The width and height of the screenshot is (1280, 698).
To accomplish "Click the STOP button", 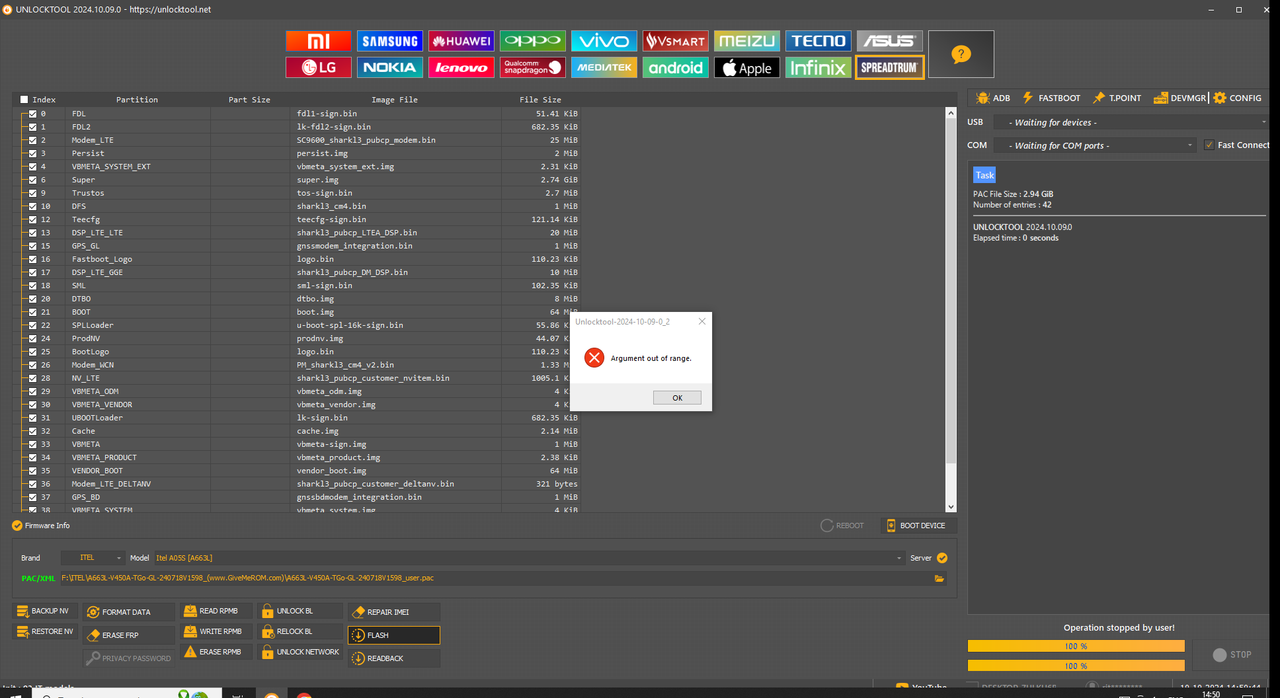I will 1233,655.
